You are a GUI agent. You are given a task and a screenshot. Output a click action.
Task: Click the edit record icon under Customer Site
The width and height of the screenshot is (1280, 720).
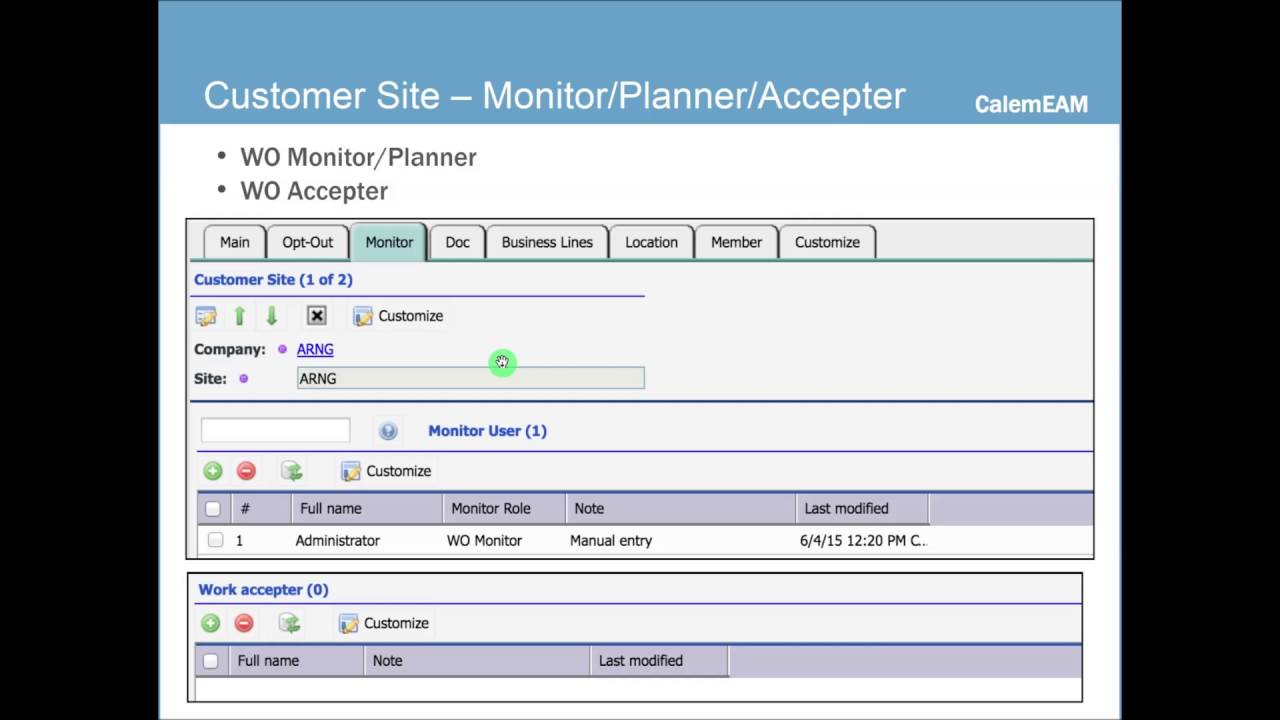pos(206,316)
